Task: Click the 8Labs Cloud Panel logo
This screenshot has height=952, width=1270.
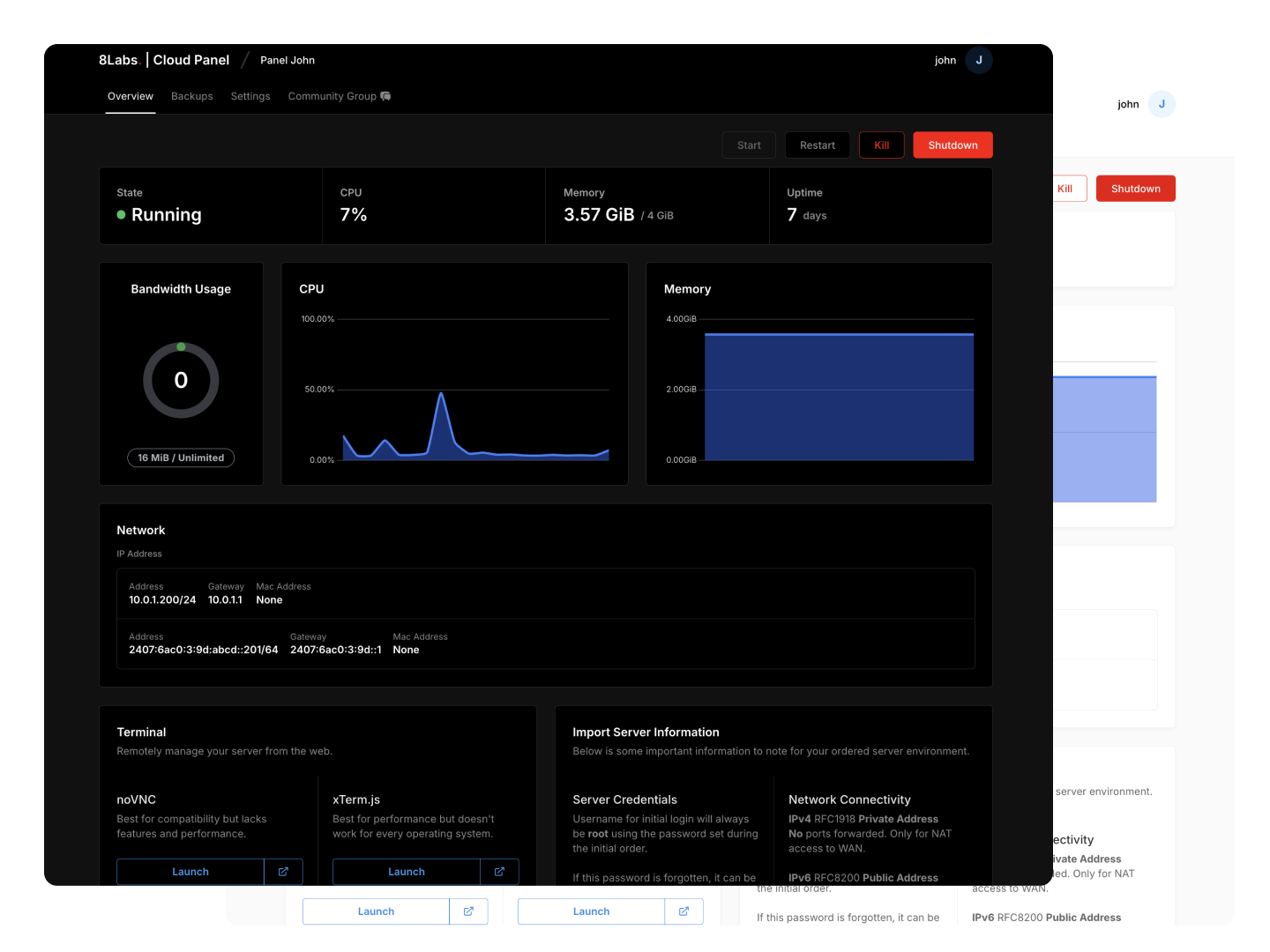Action: pyautogui.click(x=164, y=60)
